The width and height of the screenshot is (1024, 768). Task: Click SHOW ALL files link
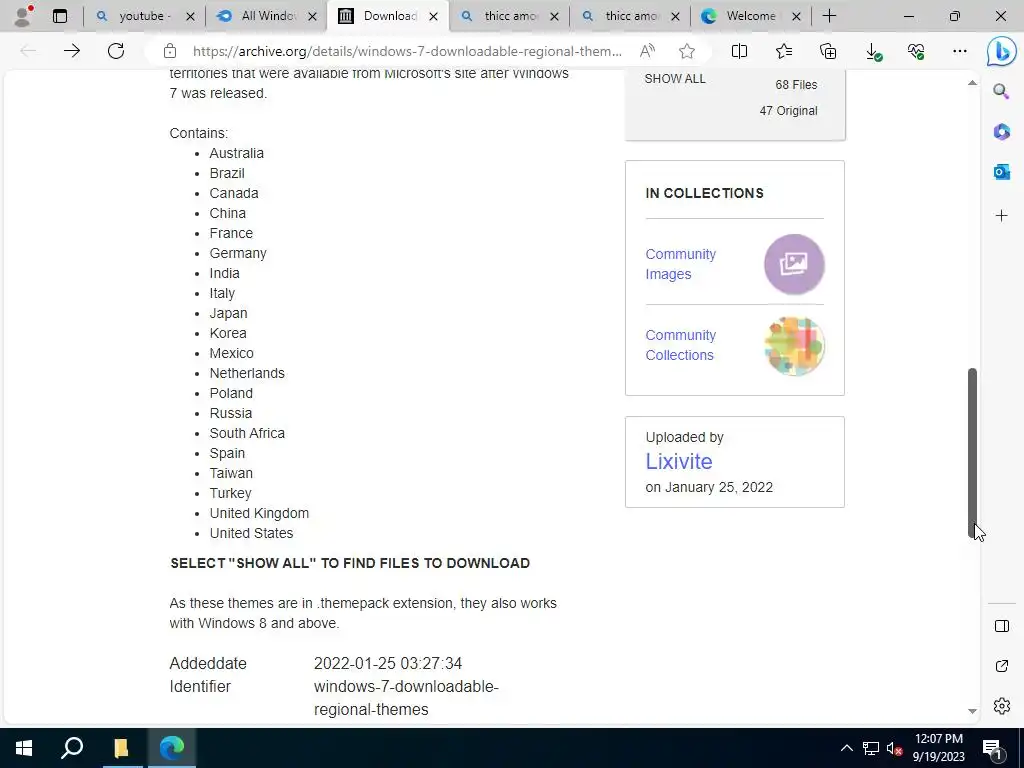click(x=675, y=79)
